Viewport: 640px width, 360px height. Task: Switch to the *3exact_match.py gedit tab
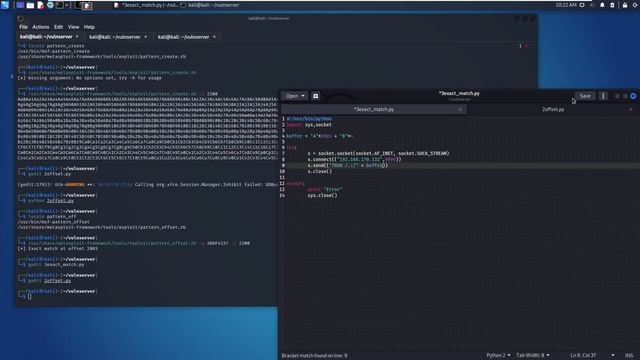(373, 109)
